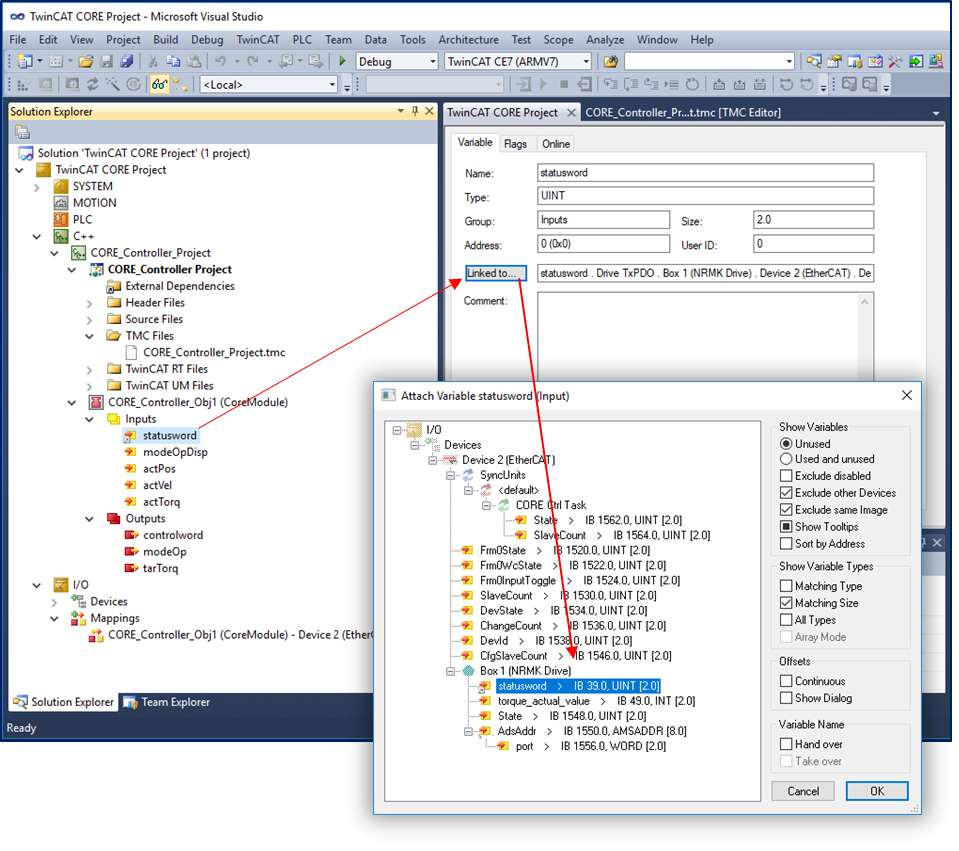Switch to the Online tab

[555, 144]
